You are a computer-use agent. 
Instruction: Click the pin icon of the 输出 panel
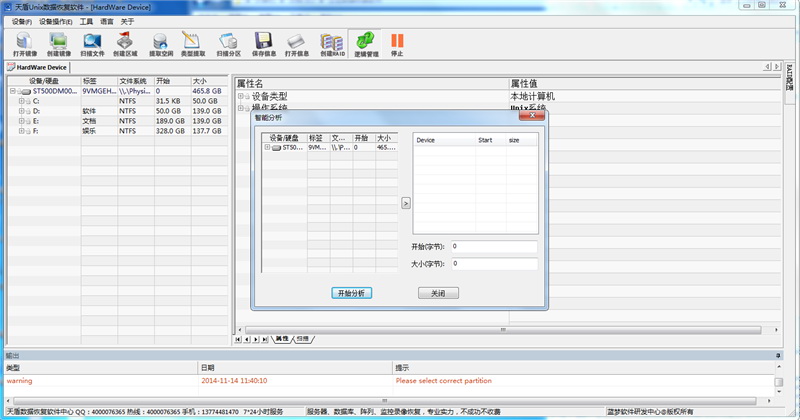click(778, 356)
